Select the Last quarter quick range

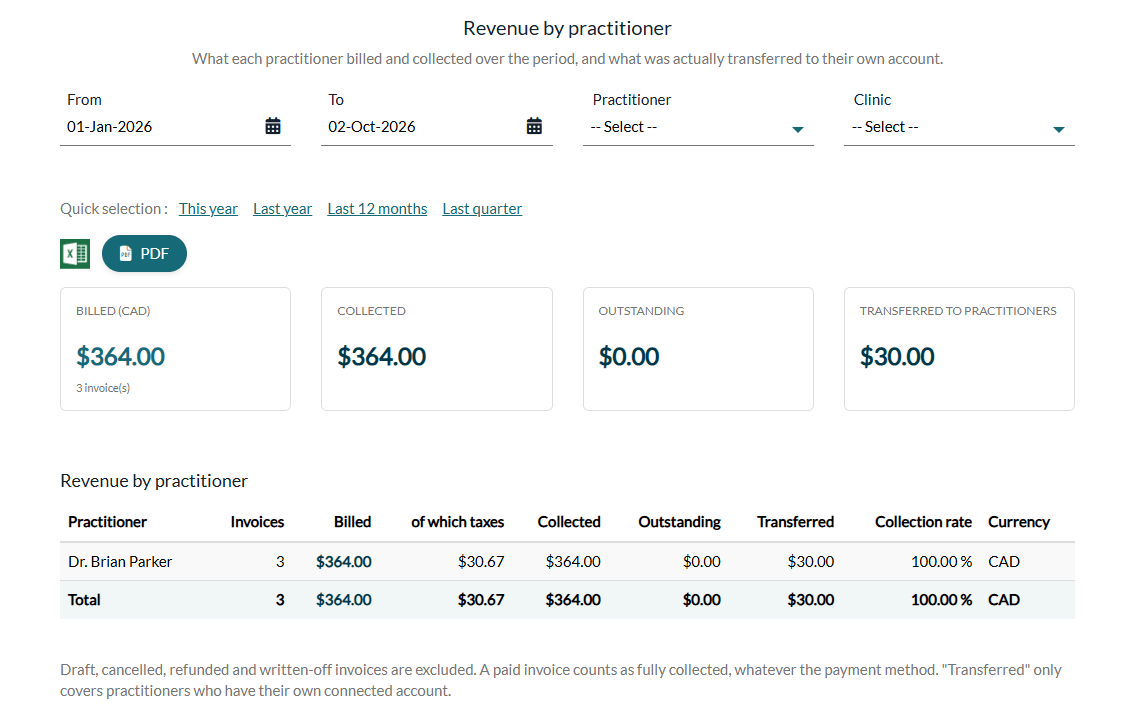click(x=482, y=209)
